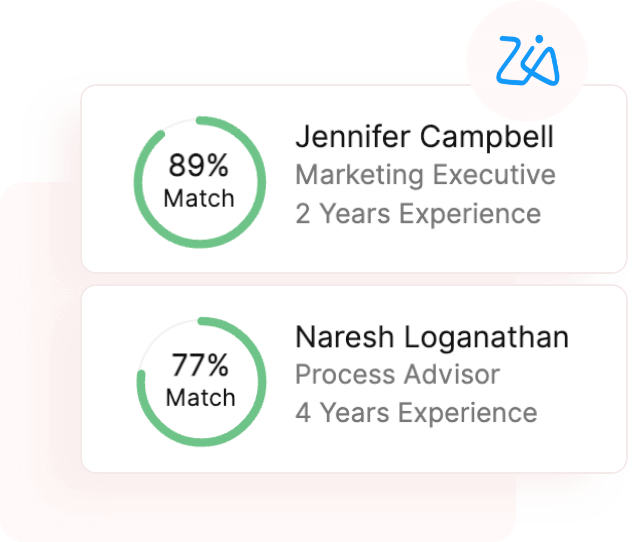This screenshot has height=542, width=640.
Task: Select the Process Advisor job title
Action: (397, 375)
